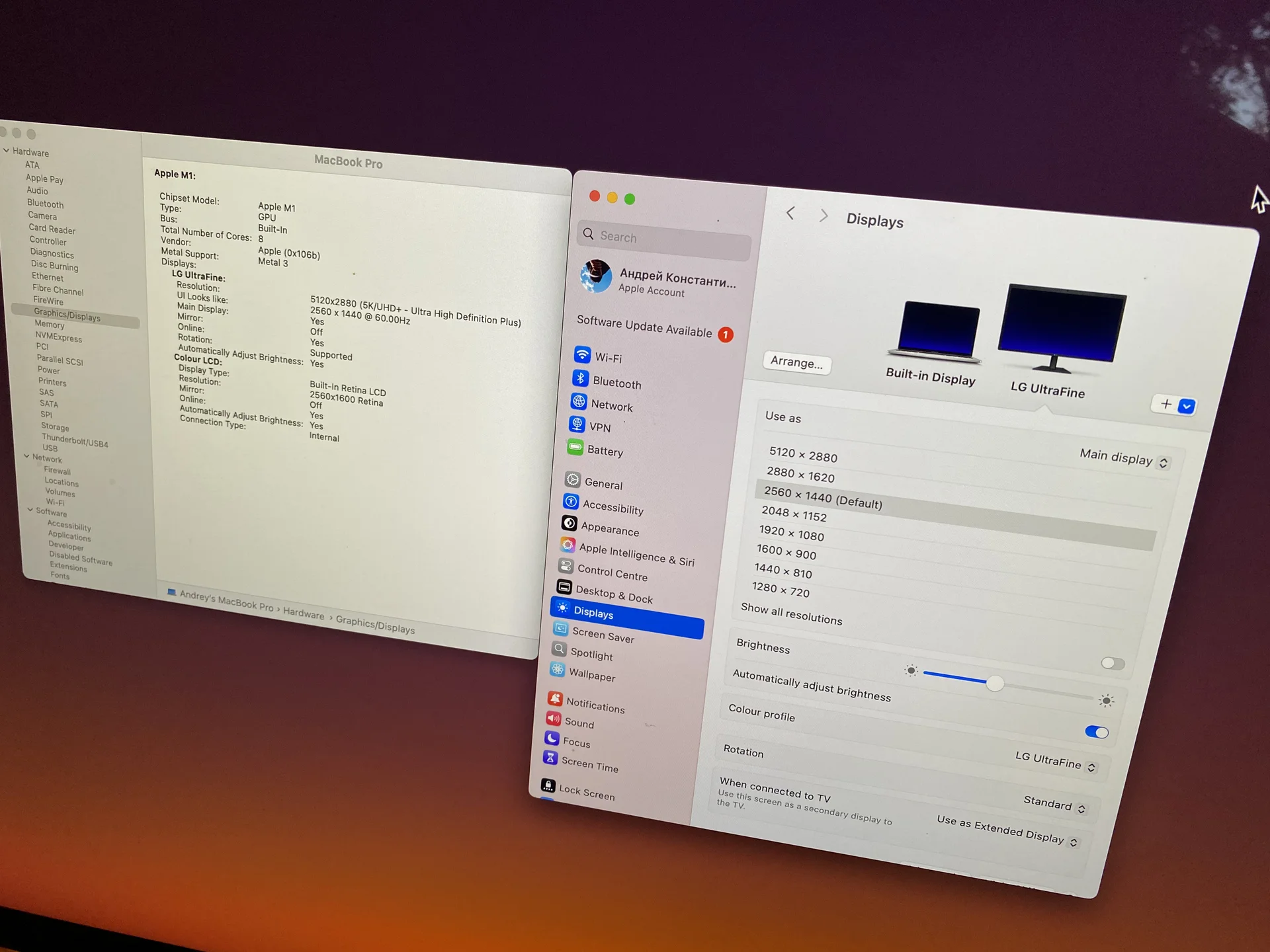Select Memory in System Information sidebar
The image size is (1270, 952).
point(50,325)
